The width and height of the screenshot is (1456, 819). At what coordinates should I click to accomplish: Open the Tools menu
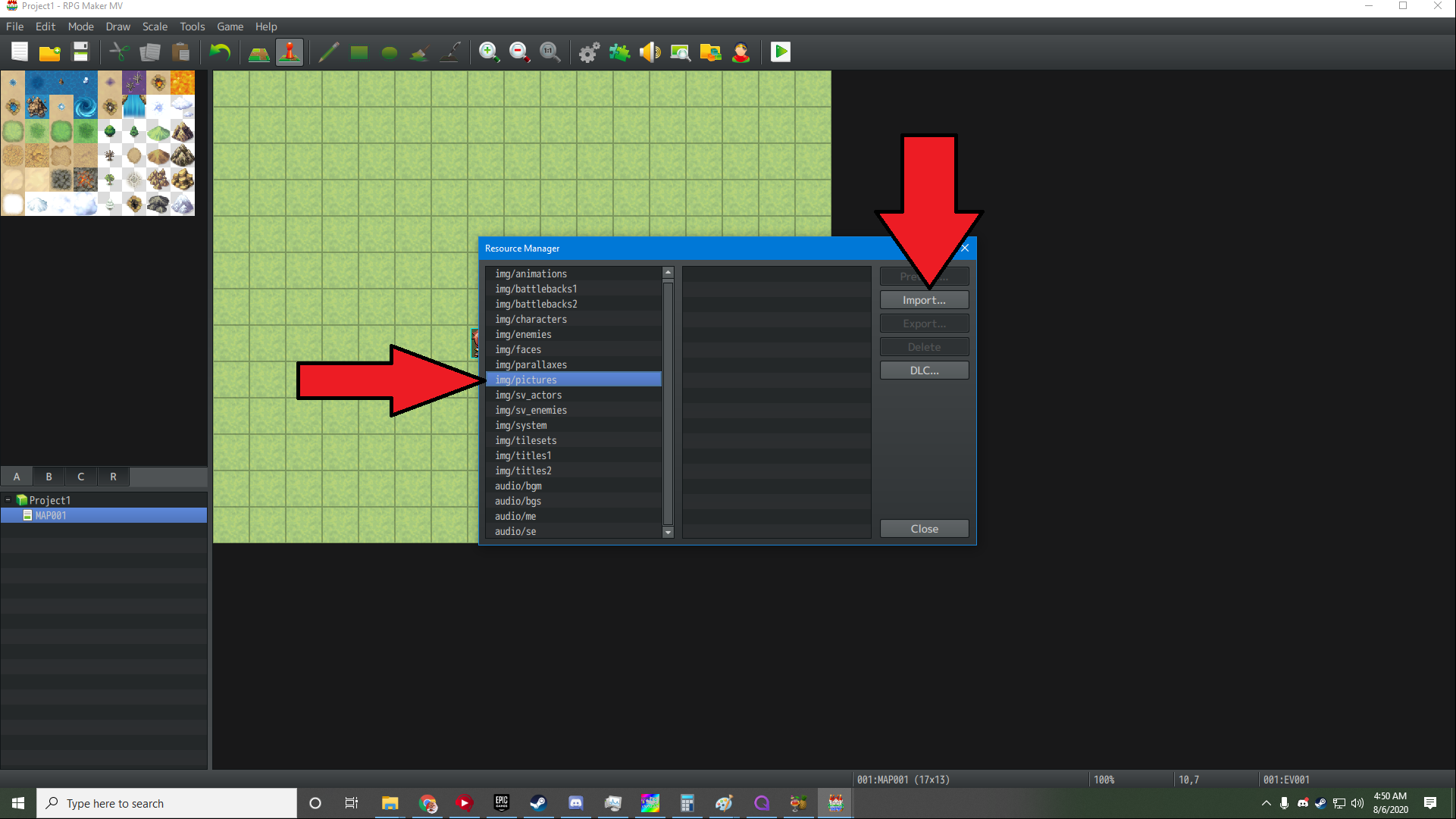tap(192, 27)
